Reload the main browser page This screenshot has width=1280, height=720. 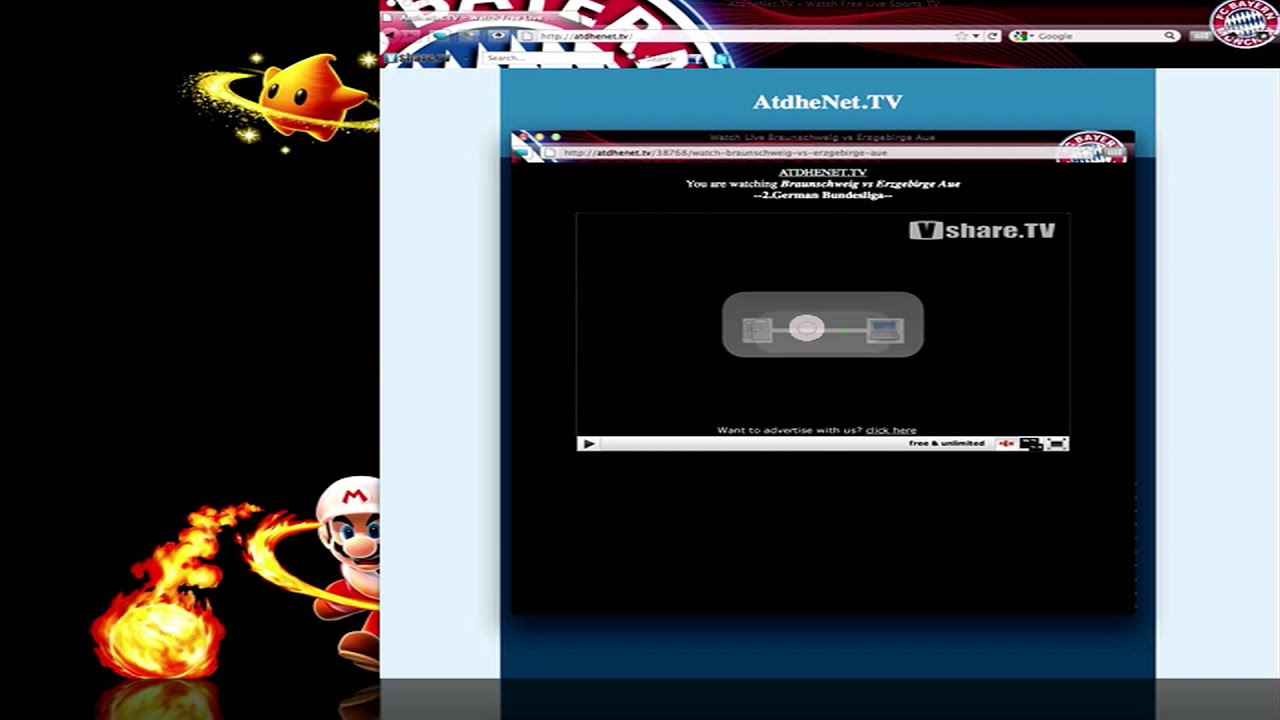pos(993,36)
